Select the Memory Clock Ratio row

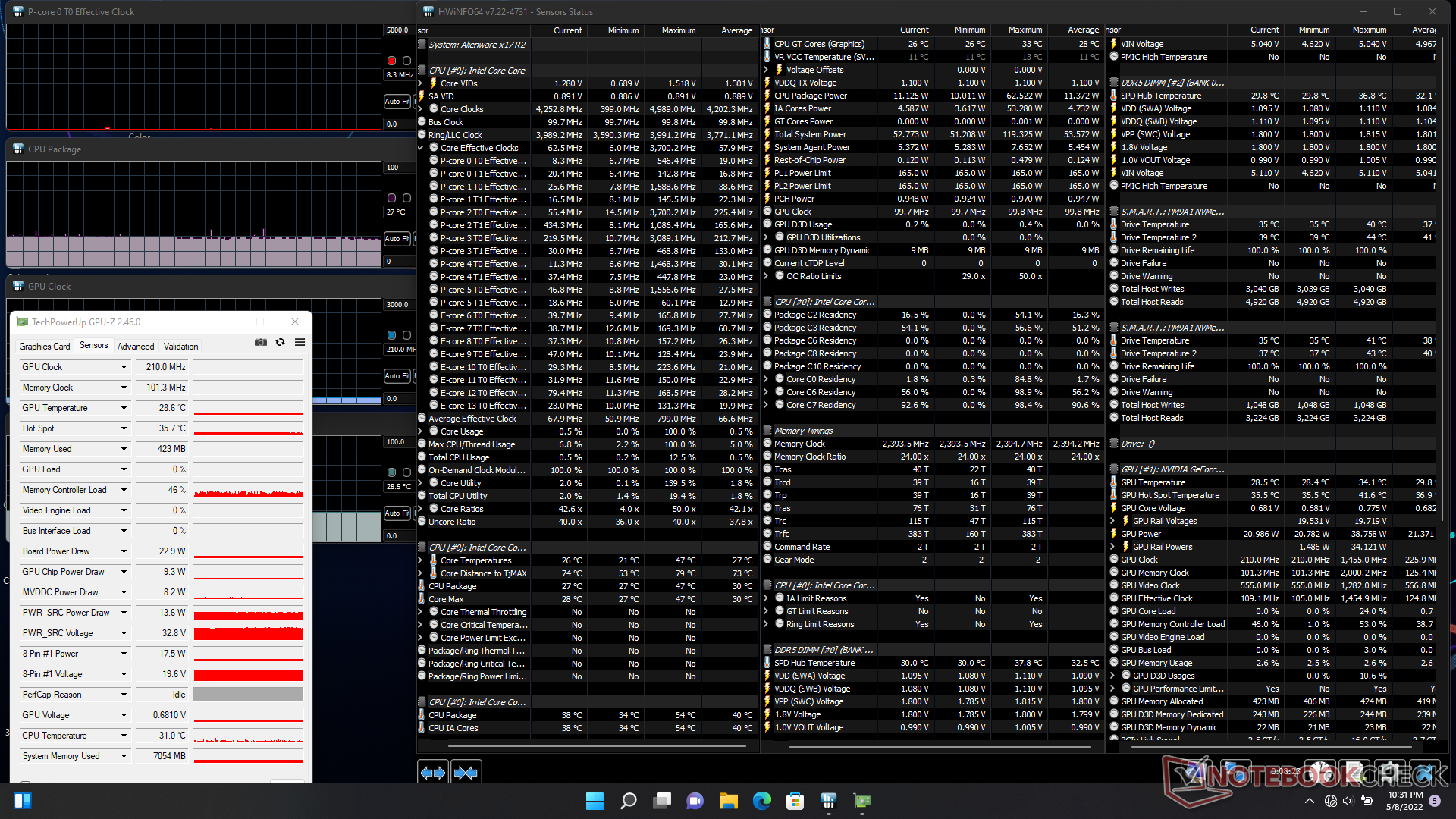point(932,457)
